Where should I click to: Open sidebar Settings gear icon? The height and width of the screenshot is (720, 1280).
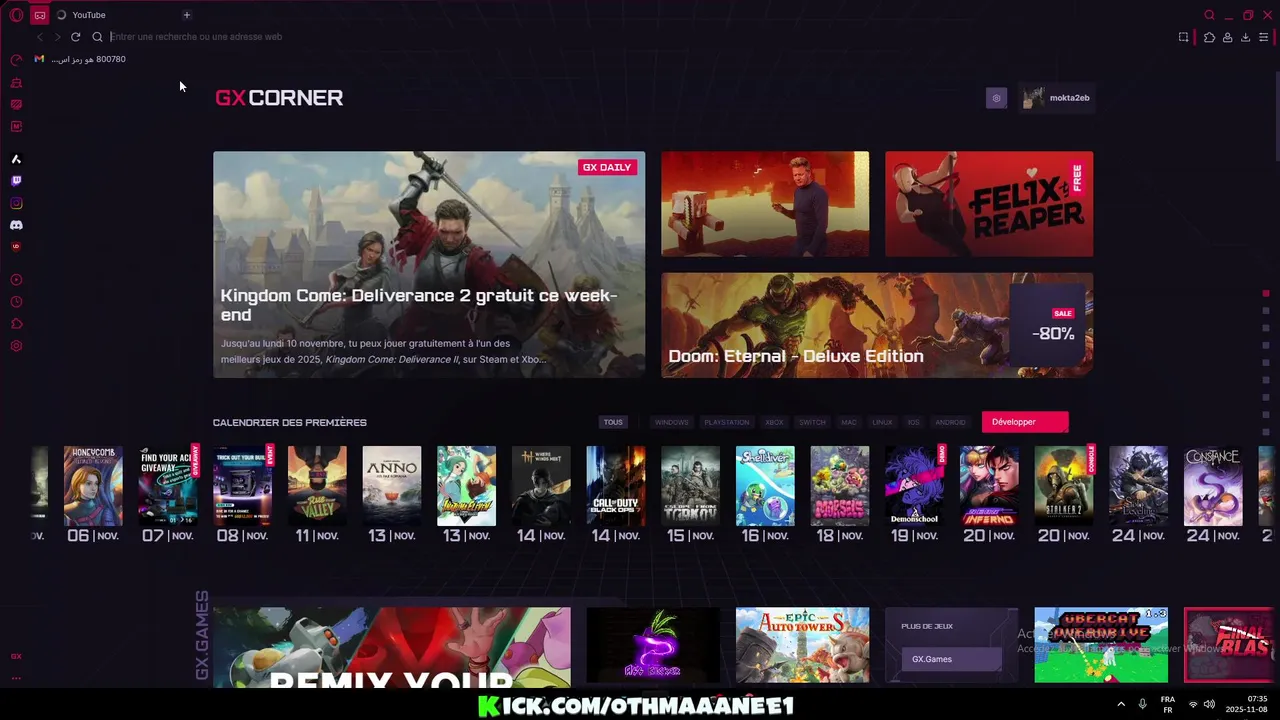(x=16, y=346)
